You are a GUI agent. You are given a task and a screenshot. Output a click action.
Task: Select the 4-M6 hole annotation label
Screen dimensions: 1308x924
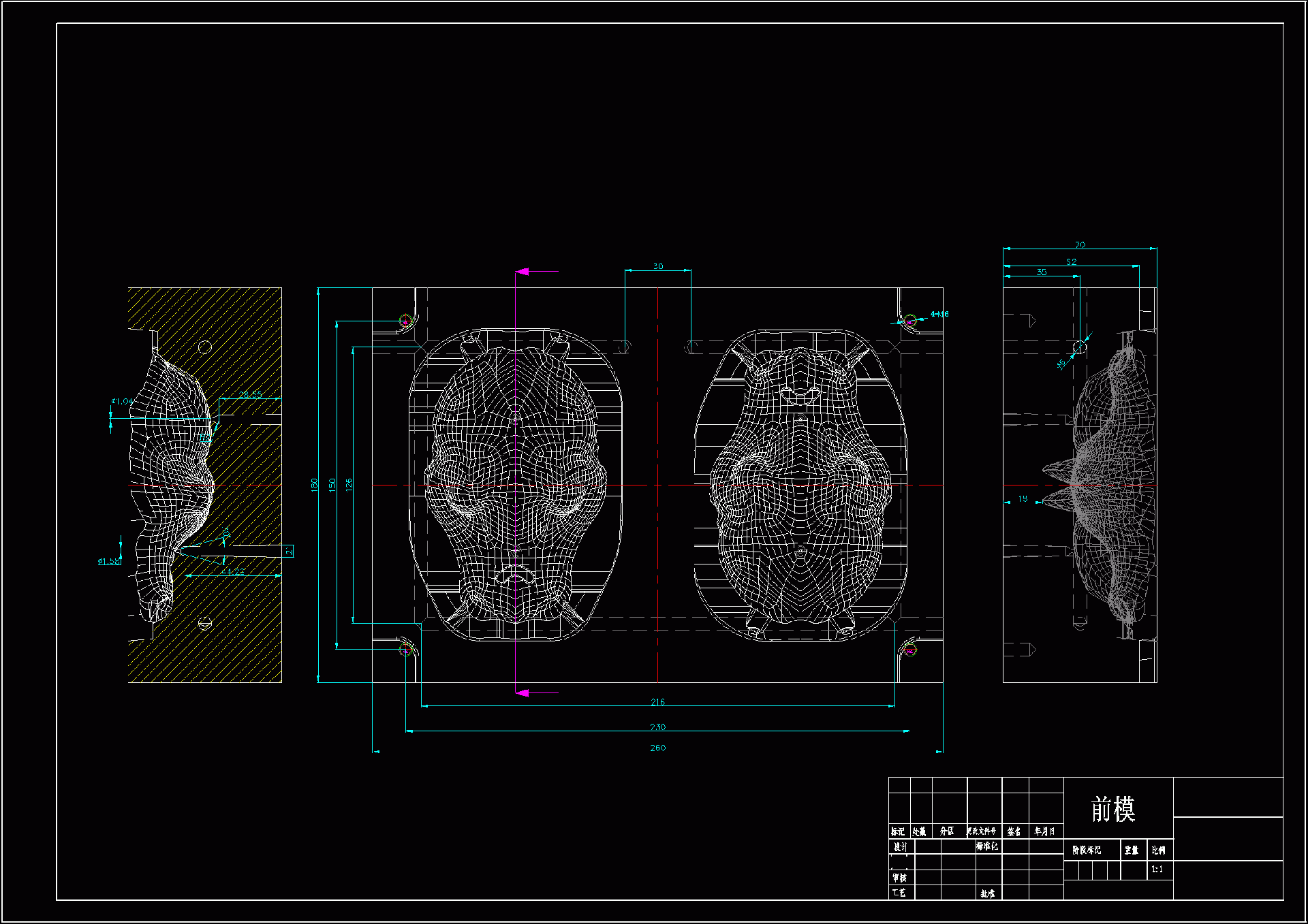(x=939, y=314)
